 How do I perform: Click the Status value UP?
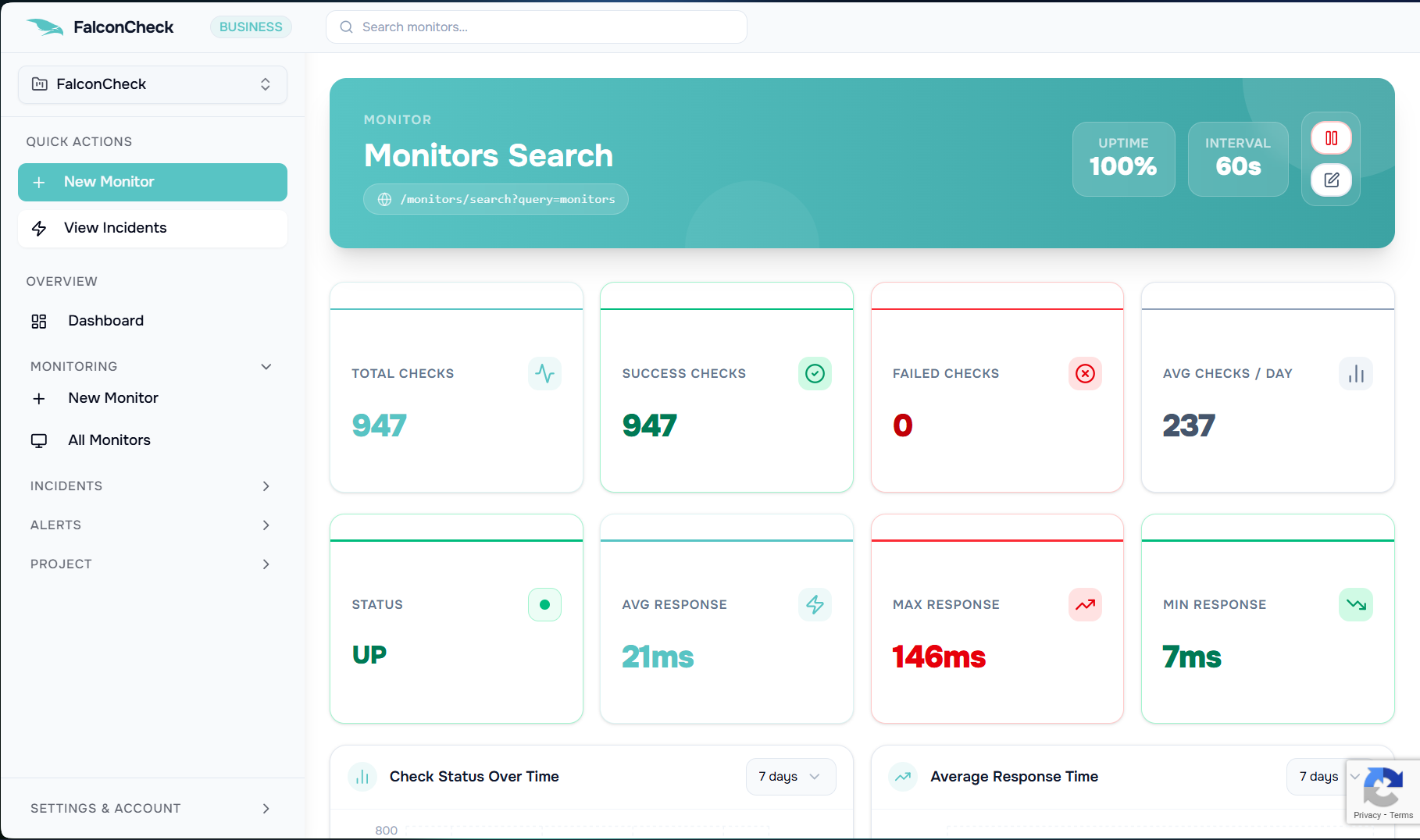[369, 655]
